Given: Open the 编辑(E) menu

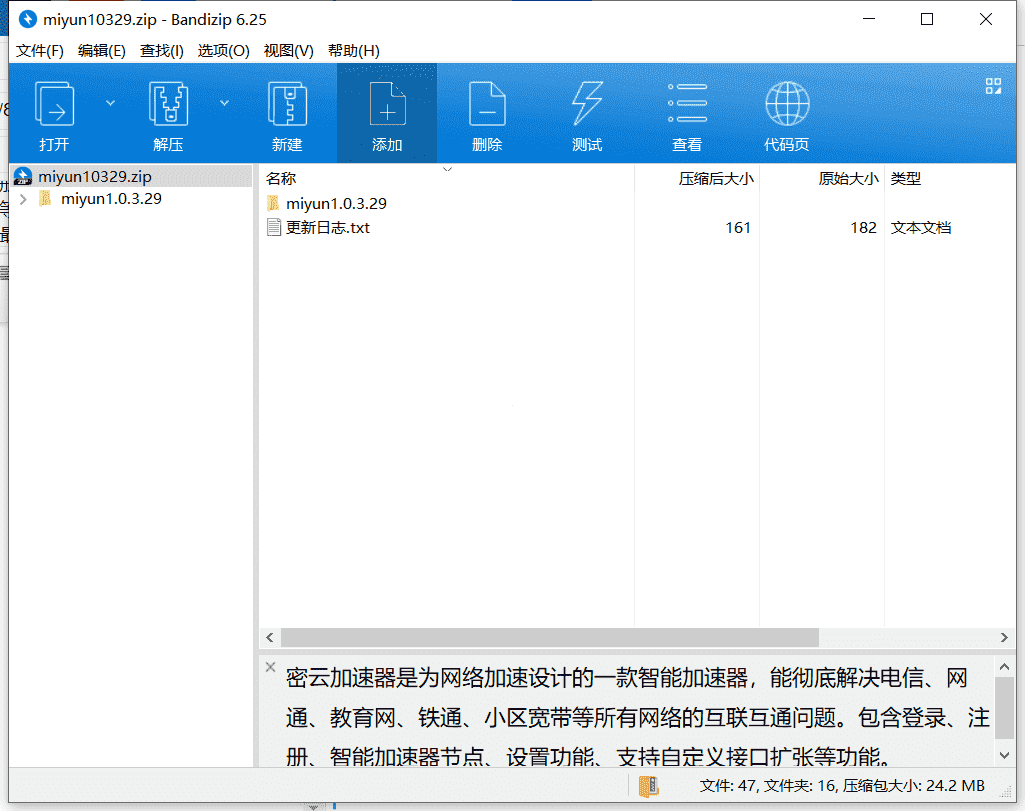Looking at the screenshot, I should click(x=101, y=51).
